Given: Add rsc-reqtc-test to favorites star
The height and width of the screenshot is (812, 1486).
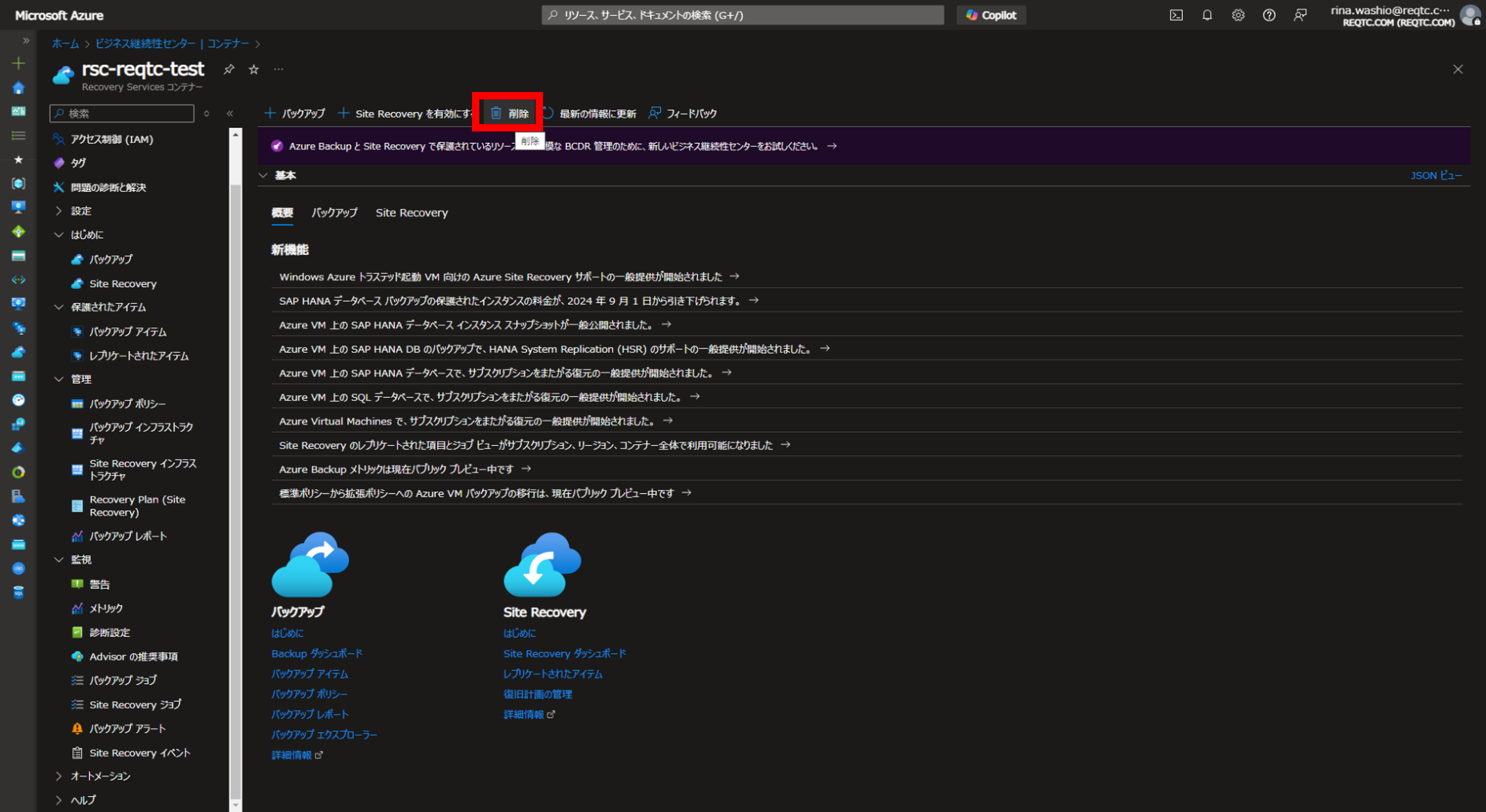Looking at the screenshot, I should [x=254, y=69].
